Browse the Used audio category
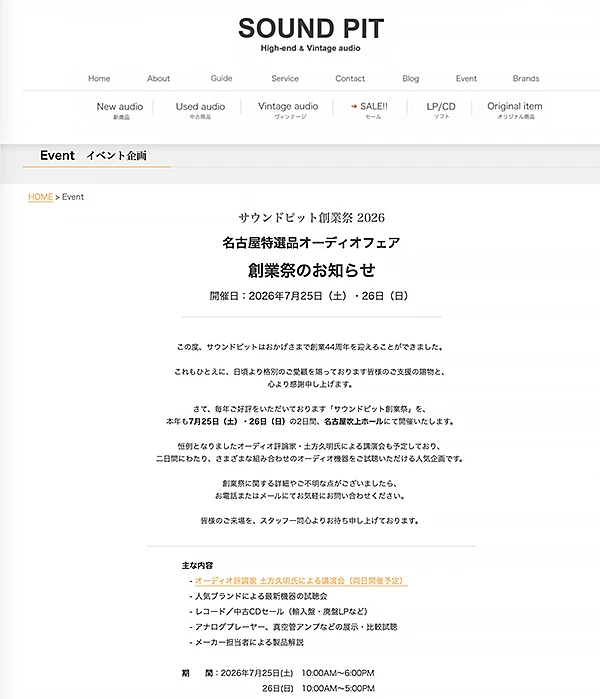The height and width of the screenshot is (699, 600). (x=200, y=110)
